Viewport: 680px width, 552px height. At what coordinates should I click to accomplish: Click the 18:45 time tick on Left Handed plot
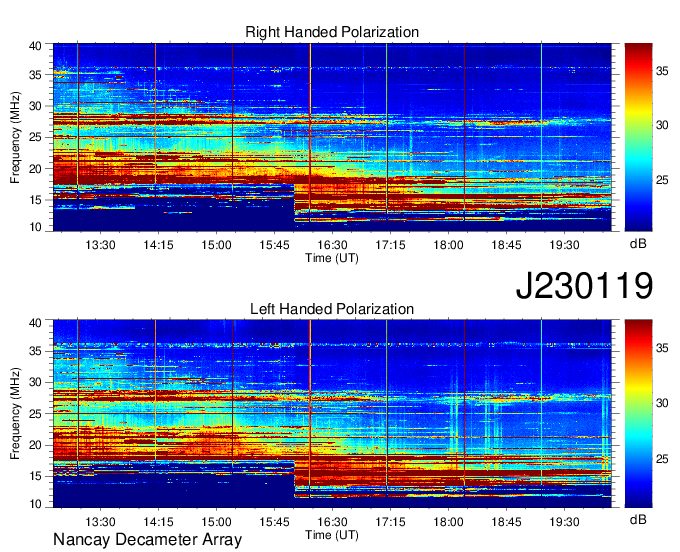(x=507, y=522)
